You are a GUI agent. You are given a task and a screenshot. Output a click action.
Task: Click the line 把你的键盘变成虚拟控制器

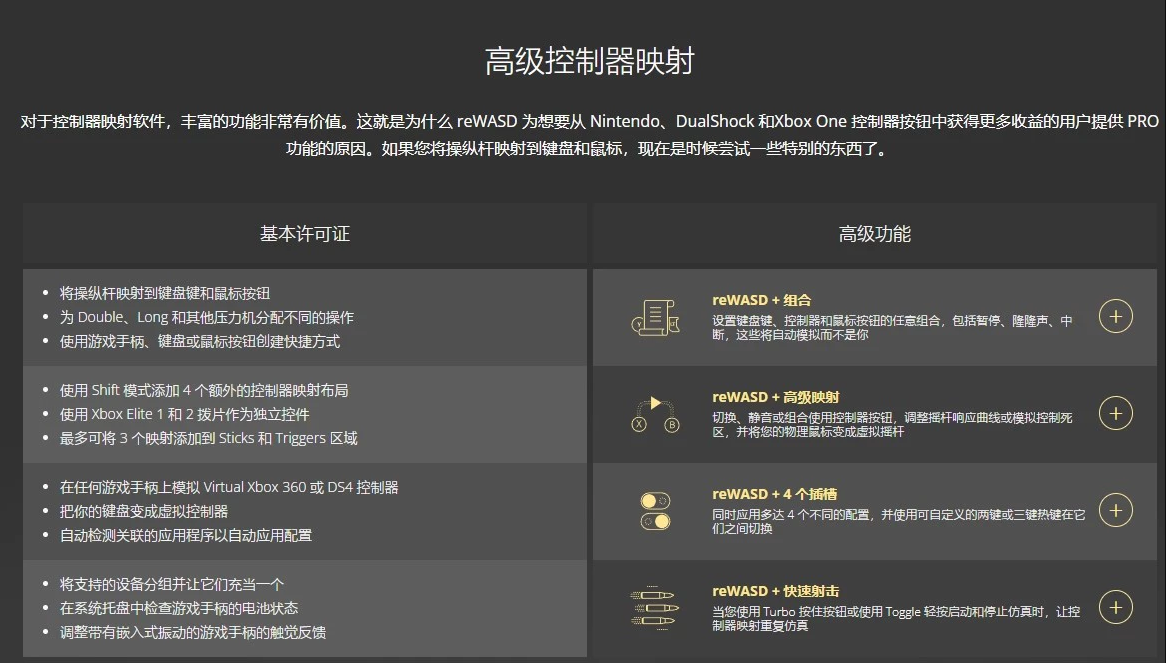coord(144,511)
